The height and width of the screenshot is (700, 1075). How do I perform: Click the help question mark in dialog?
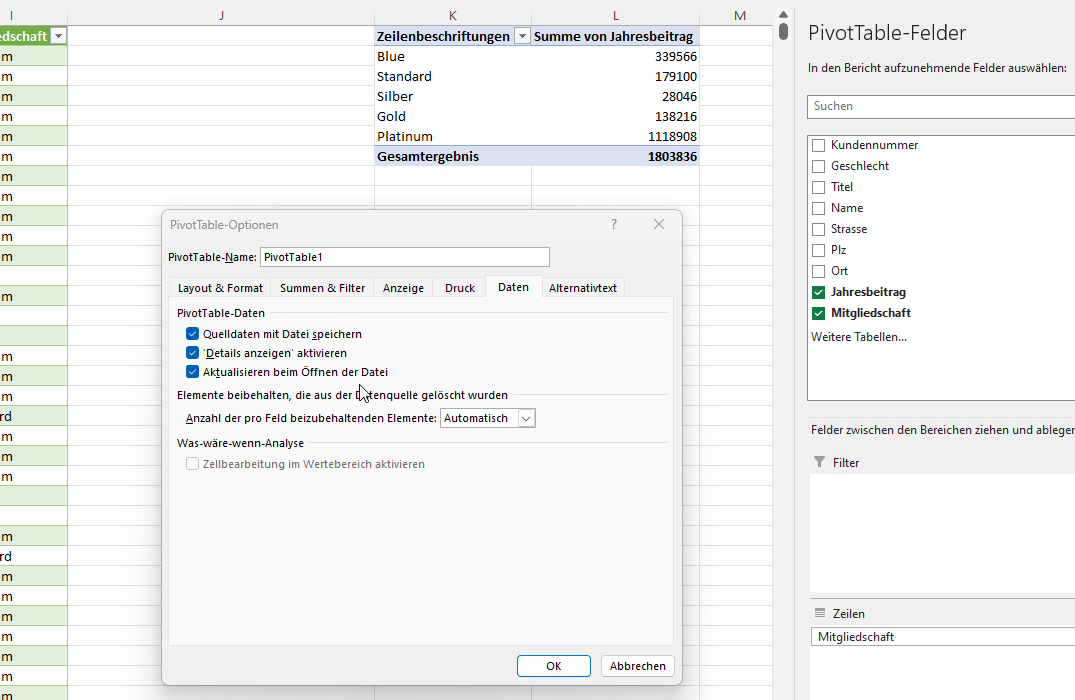(614, 225)
